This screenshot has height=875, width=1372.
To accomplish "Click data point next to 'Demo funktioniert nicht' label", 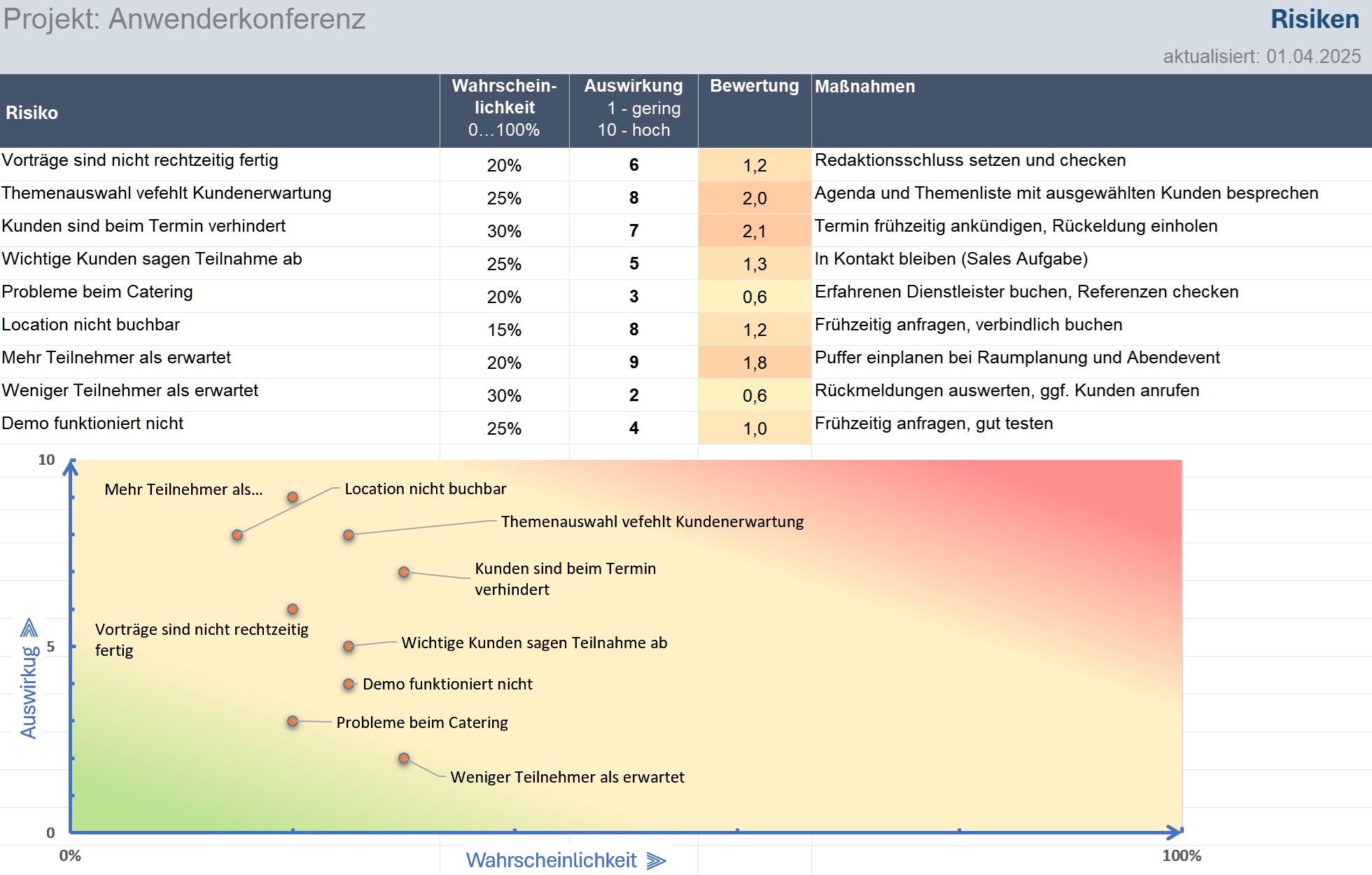I will 349,684.
